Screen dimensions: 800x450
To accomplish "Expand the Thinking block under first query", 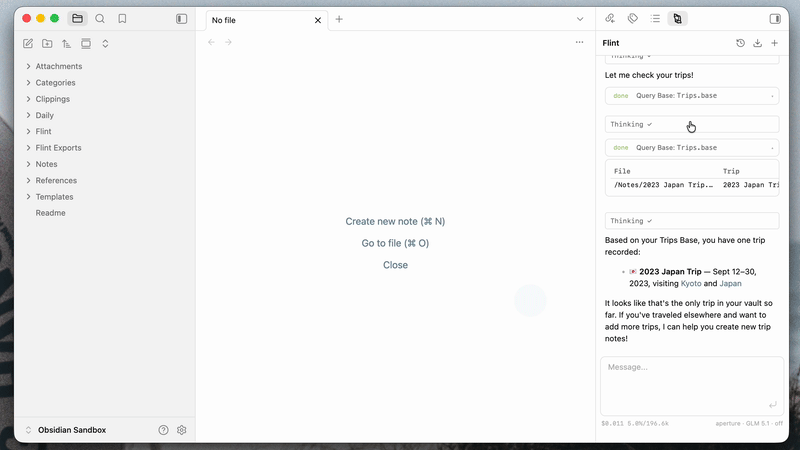I will (x=692, y=124).
